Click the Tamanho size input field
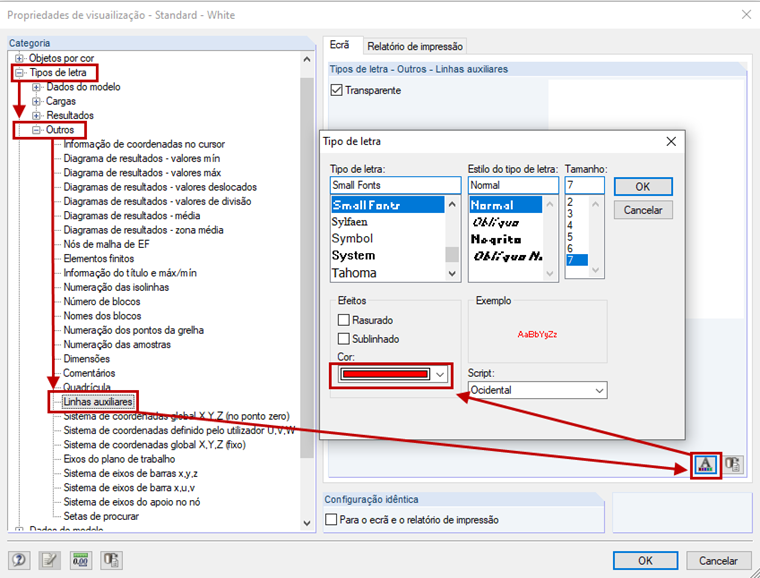Viewport: 760px width, 578px height. click(x=585, y=185)
